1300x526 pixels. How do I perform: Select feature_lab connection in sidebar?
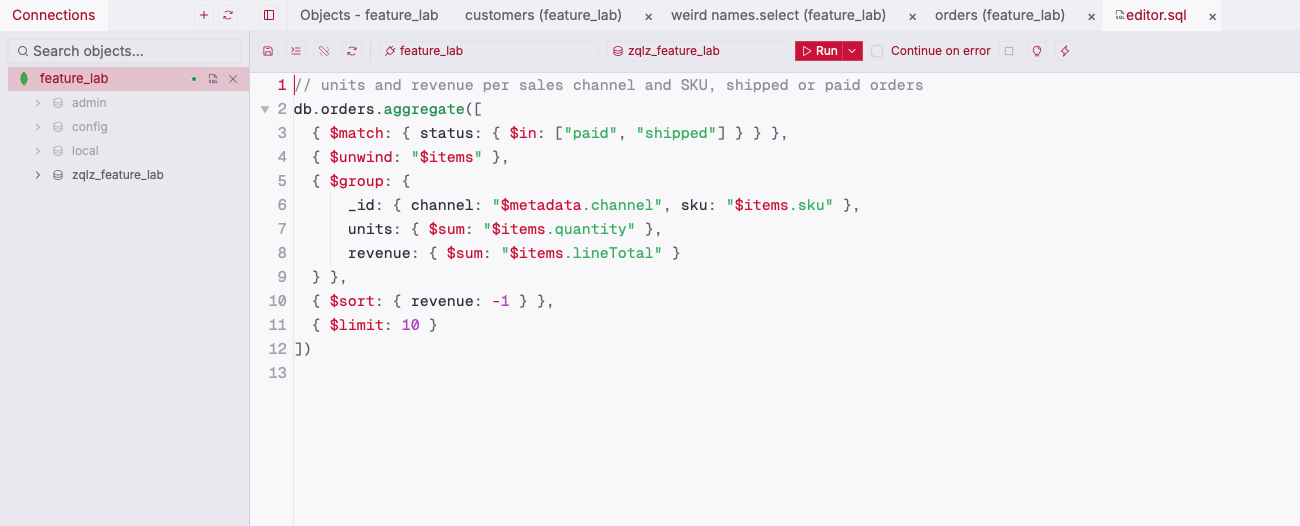click(x=128, y=79)
